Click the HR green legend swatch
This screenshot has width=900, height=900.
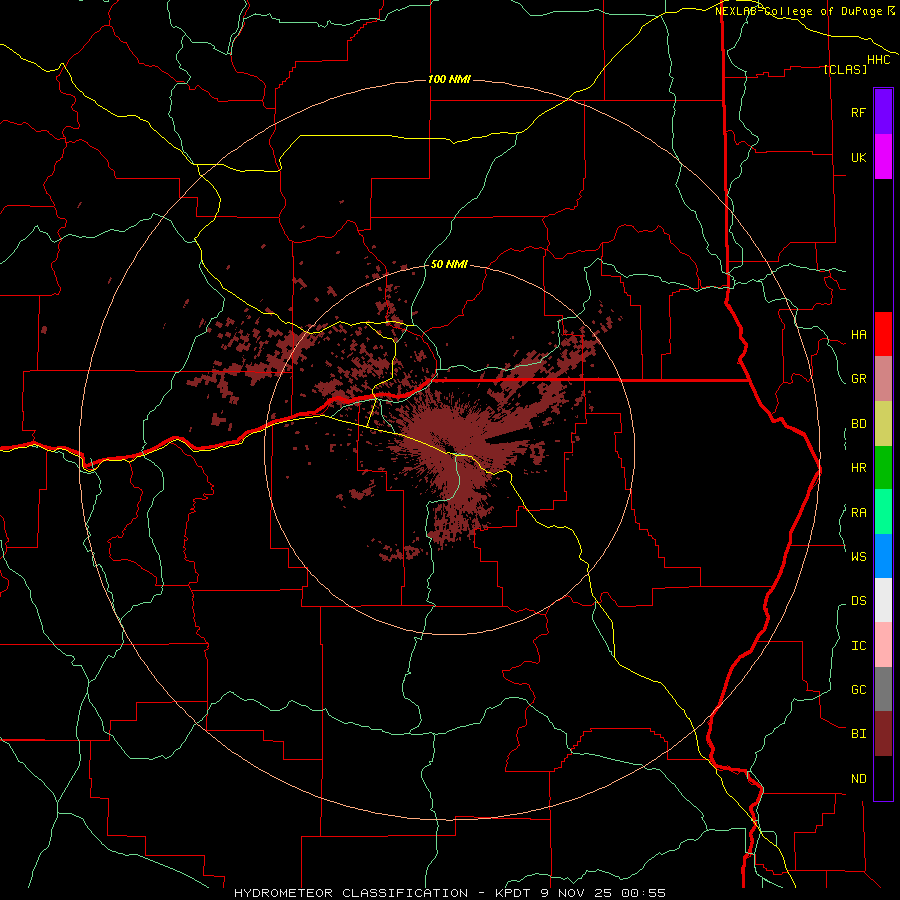point(883,467)
